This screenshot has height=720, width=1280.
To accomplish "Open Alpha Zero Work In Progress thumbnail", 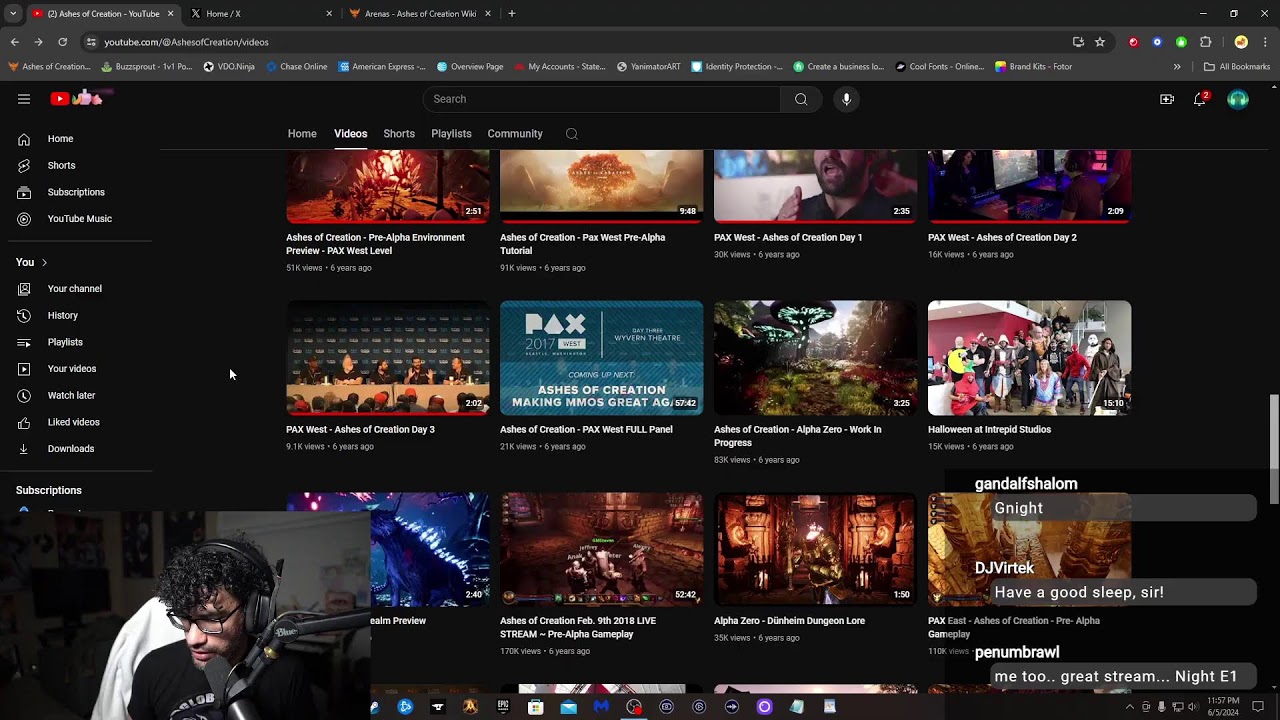I will pyautogui.click(x=816, y=358).
